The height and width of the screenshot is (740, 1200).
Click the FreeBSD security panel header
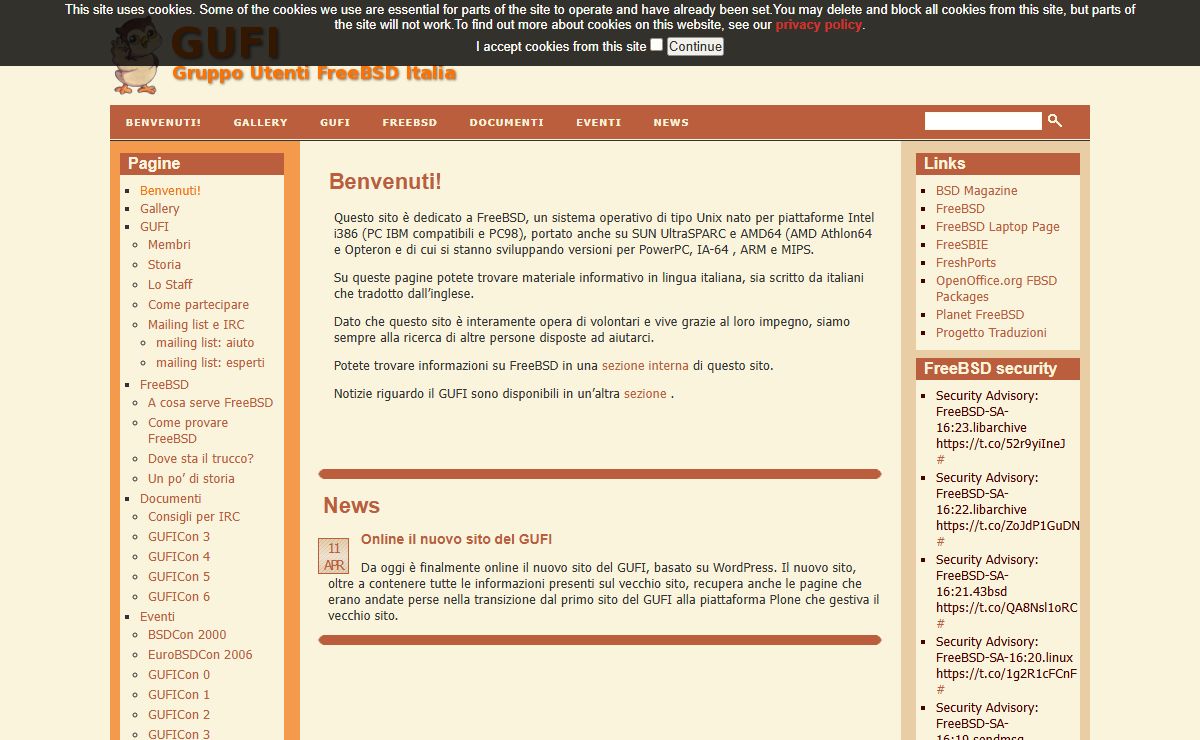(x=998, y=369)
